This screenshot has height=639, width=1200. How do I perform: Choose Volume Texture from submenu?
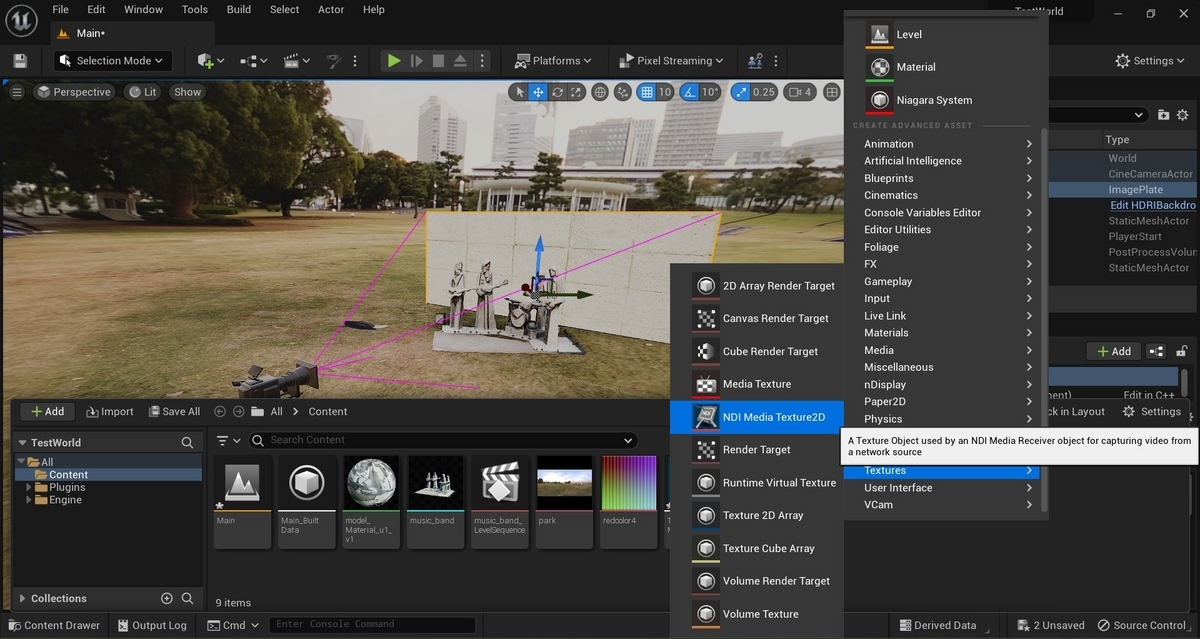click(756, 614)
